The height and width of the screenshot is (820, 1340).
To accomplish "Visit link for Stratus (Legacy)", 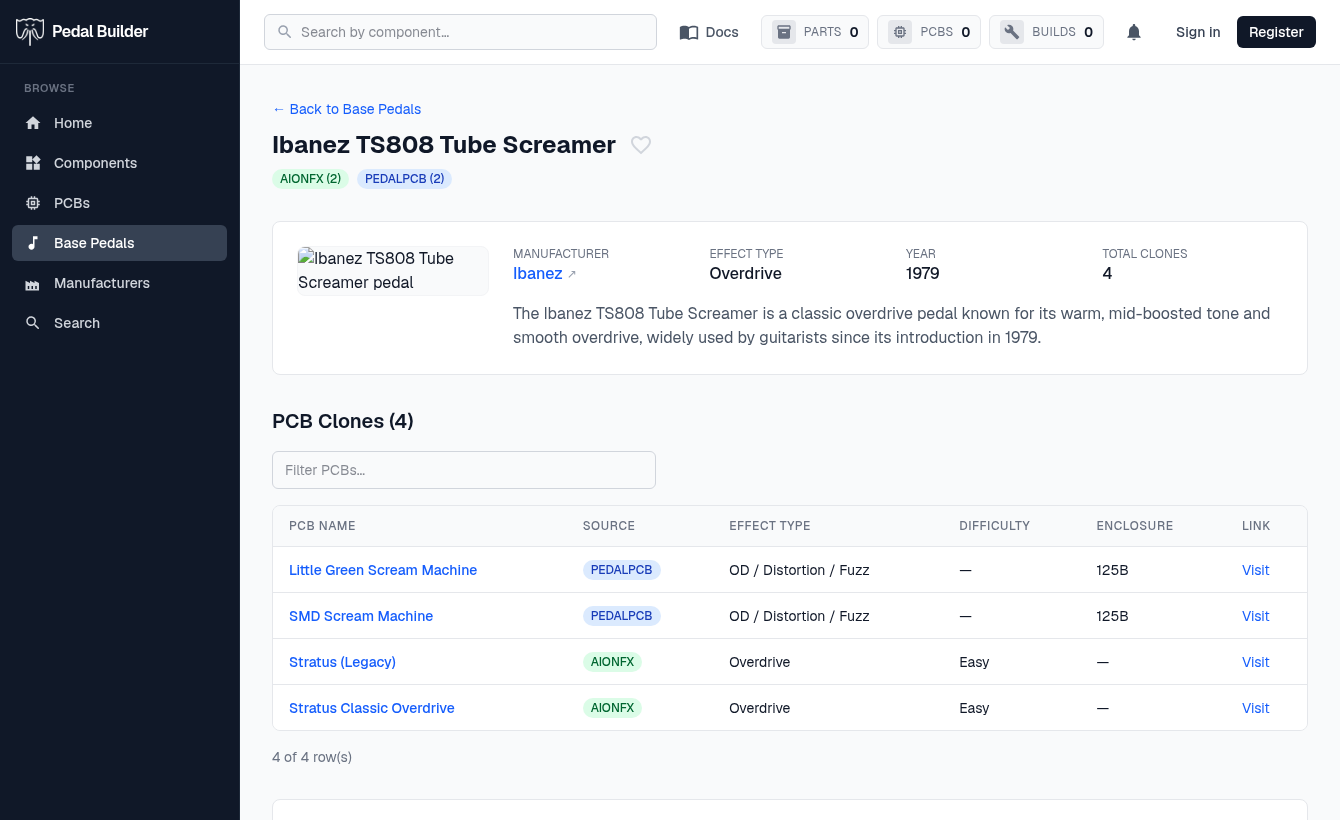I will 1255,662.
